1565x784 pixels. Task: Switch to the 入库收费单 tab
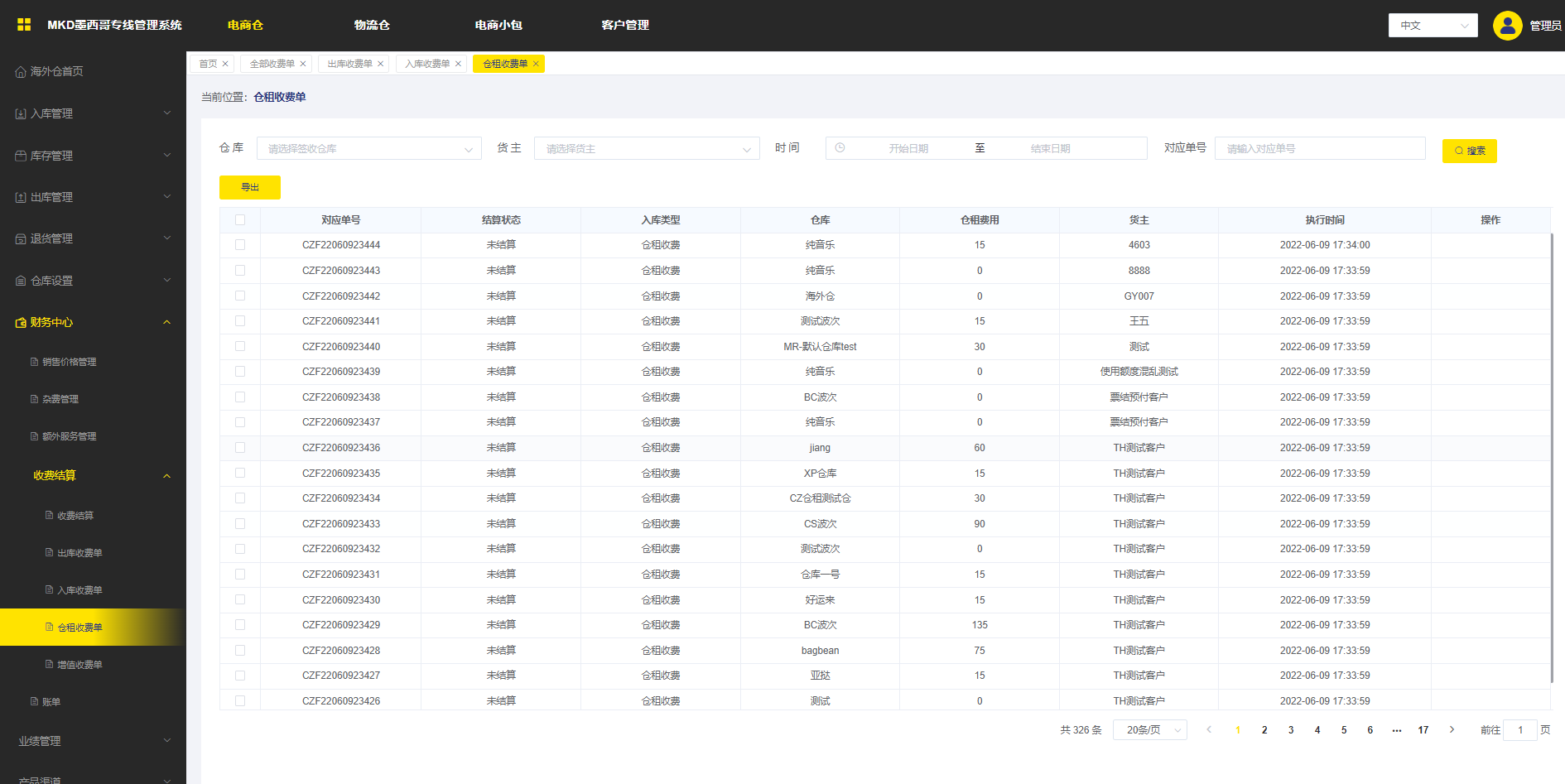pyautogui.click(x=427, y=64)
